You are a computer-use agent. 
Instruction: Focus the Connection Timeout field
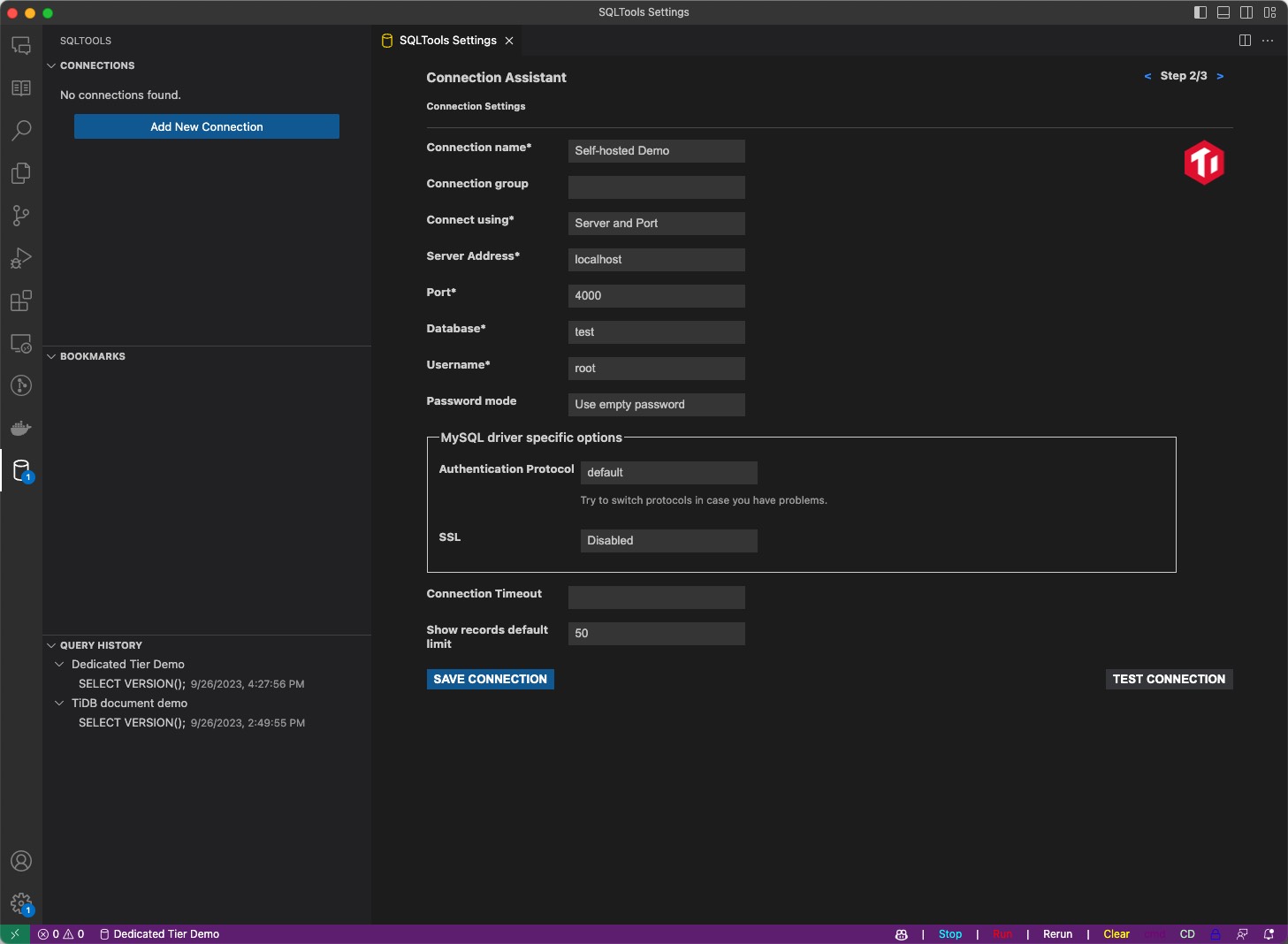pos(656,598)
